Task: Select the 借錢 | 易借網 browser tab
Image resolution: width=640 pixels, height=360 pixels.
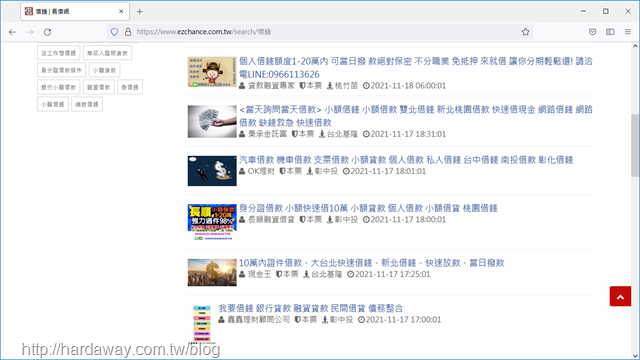Action: click(x=75, y=11)
